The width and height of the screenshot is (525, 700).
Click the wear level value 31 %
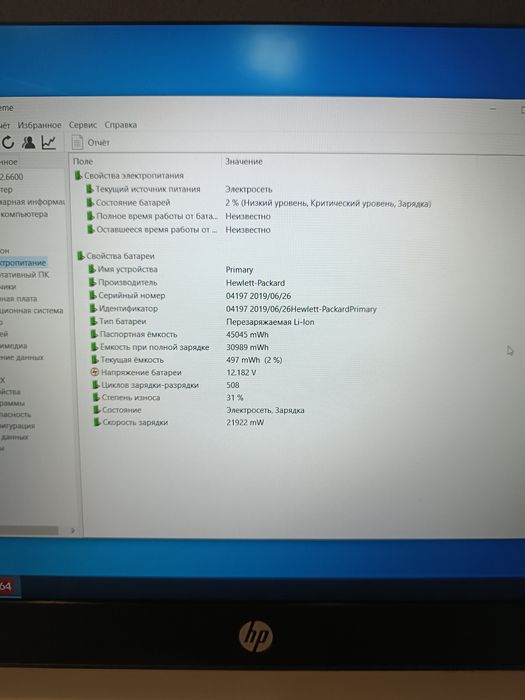click(235, 397)
